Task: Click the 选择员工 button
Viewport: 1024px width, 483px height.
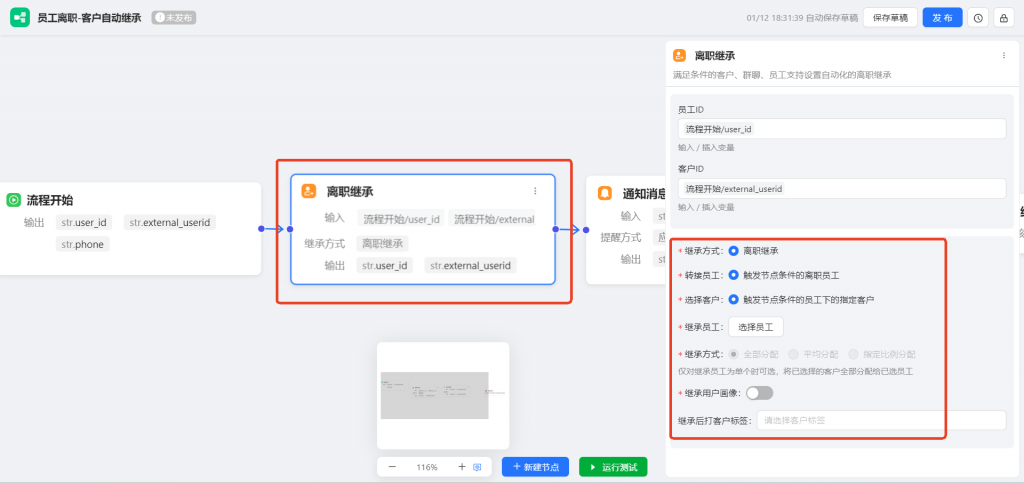Action: [x=756, y=327]
